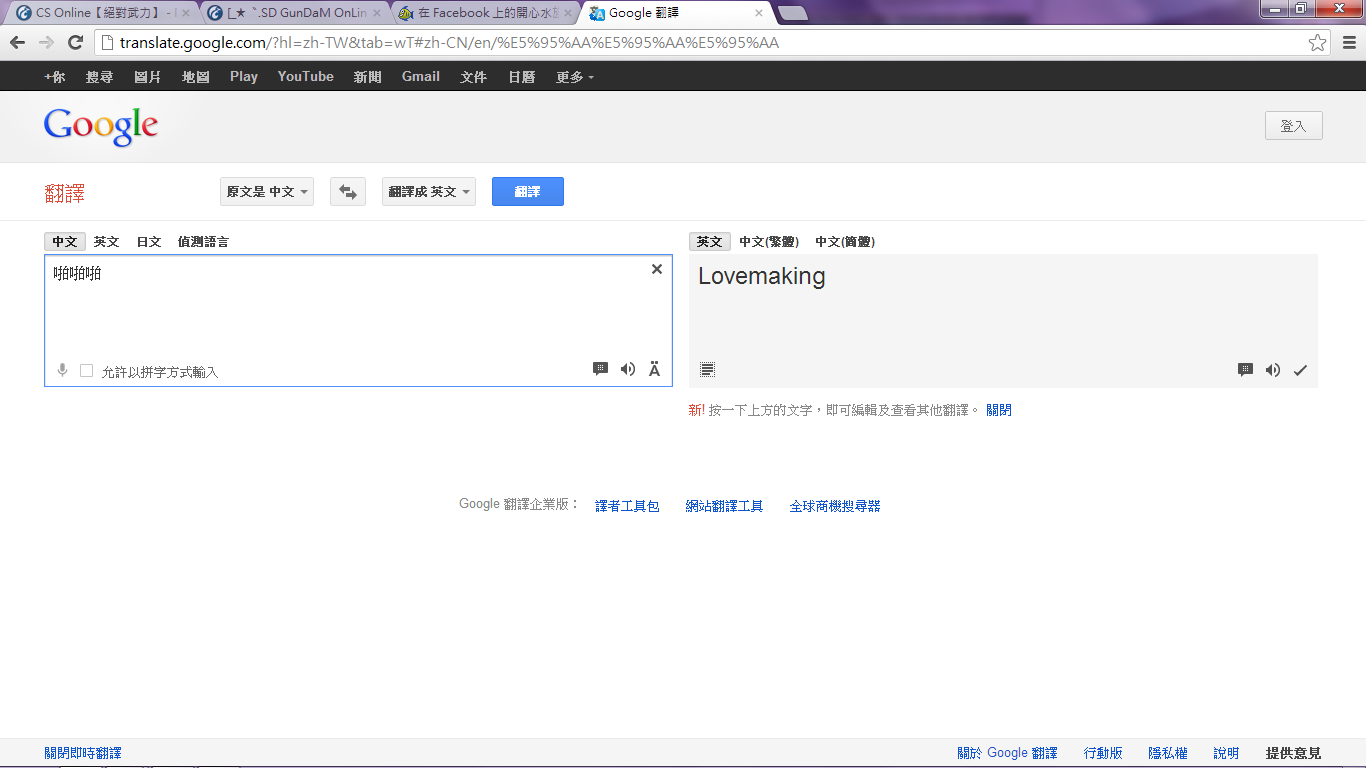Rate the translation with the checkmark icon
1366x768 pixels.
point(1300,370)
